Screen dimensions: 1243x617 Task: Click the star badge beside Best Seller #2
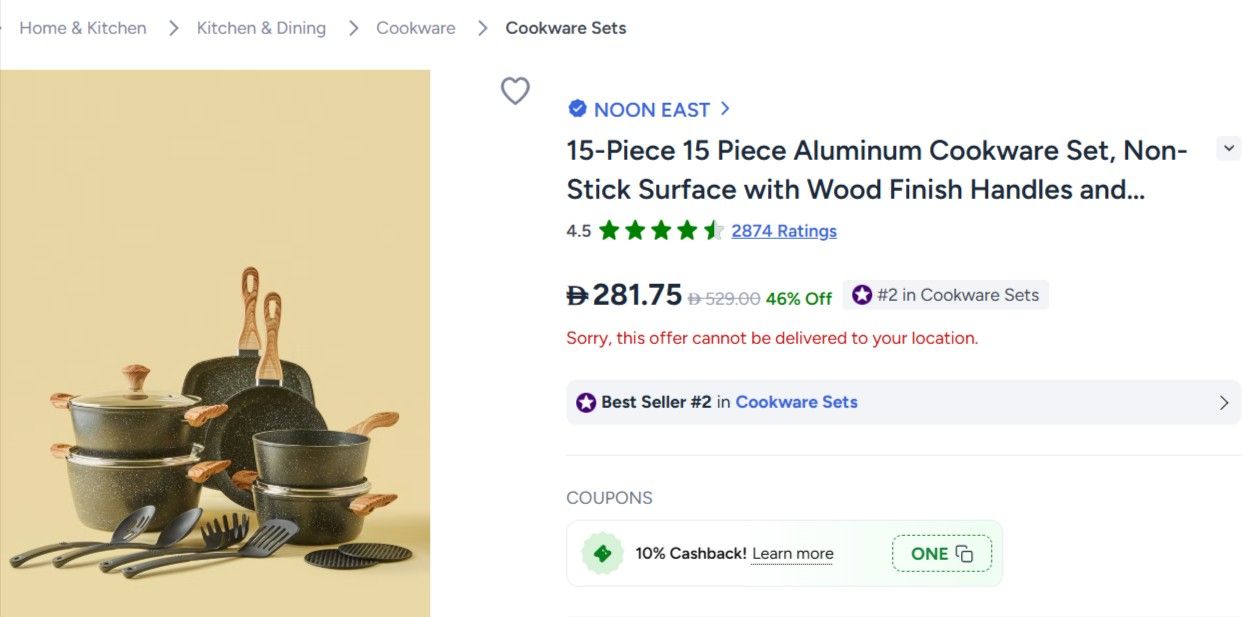(x=586, y=402)
